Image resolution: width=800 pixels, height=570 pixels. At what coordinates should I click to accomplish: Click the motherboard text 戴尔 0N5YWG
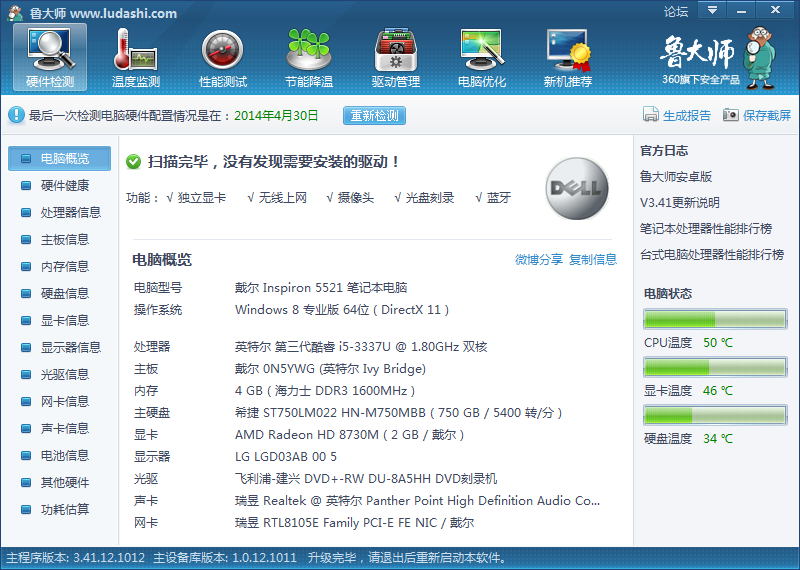click(x=275, y=369)
